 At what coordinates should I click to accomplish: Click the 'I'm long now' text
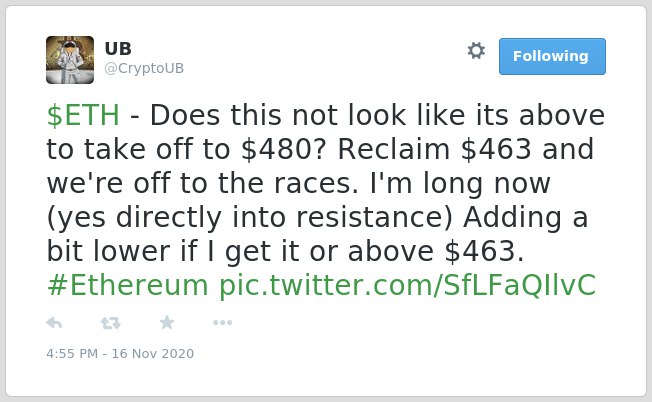point(460,183)
